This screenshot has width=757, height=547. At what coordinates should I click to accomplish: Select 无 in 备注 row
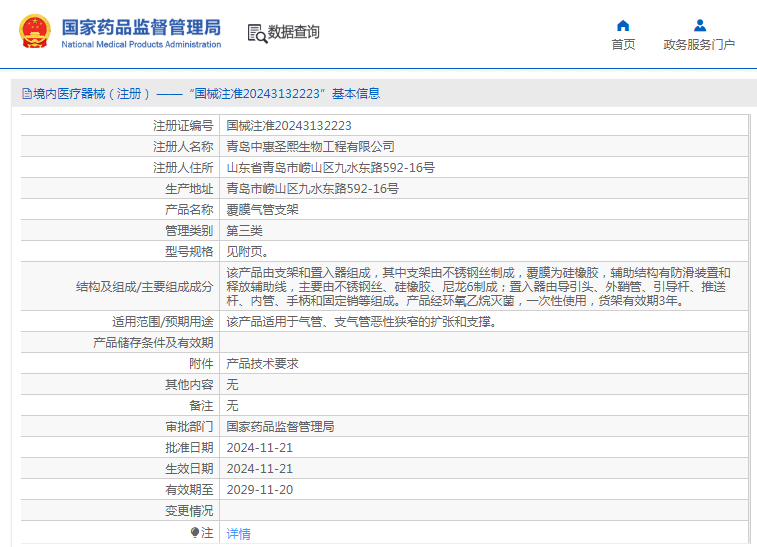coord(232,406)
